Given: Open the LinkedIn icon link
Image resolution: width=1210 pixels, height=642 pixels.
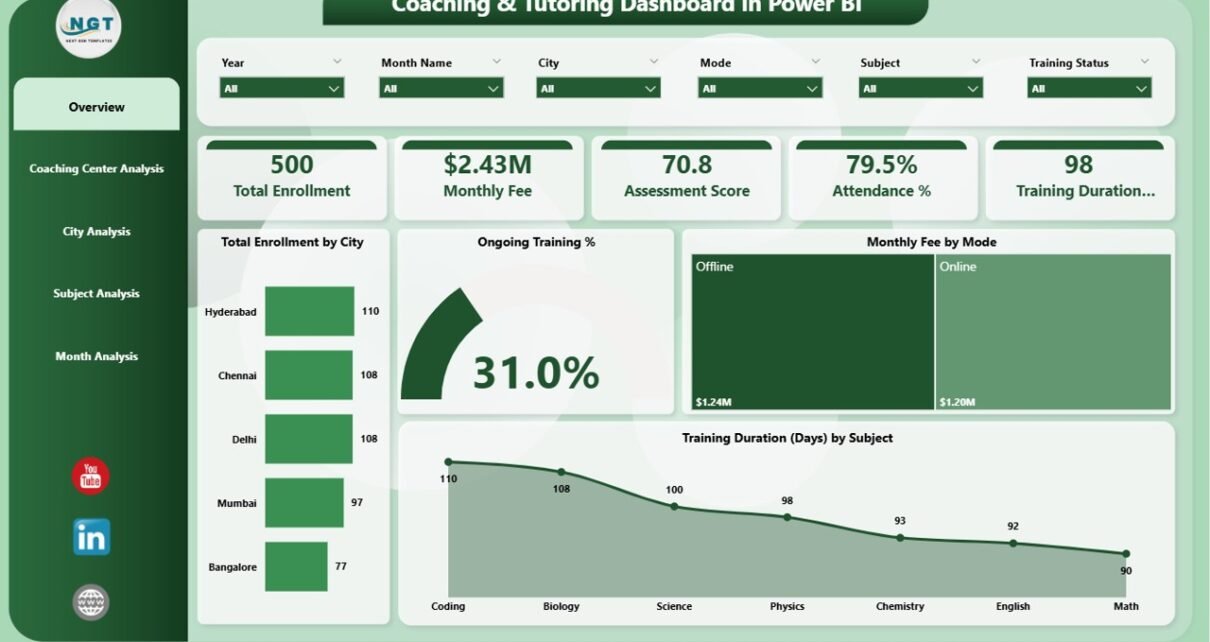Looking at the screenshot, I should [x=91, y=538].
